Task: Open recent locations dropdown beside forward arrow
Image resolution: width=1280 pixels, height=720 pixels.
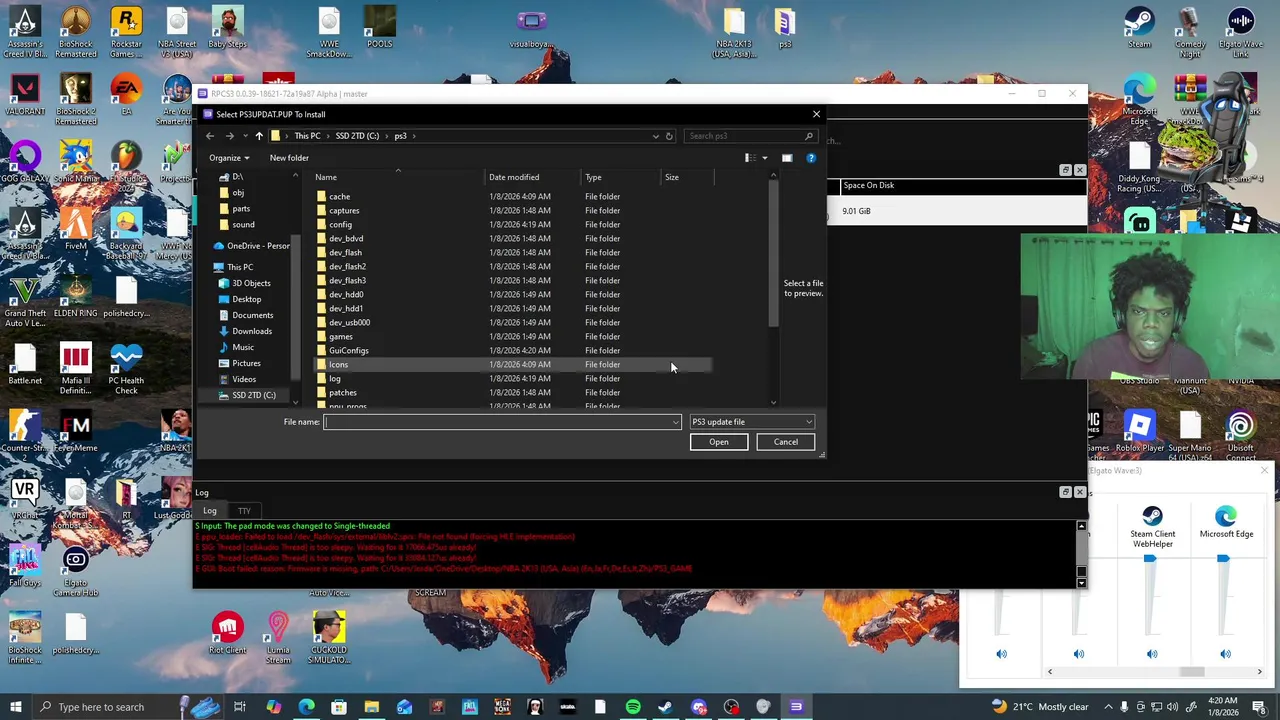Action: point(245,136)
